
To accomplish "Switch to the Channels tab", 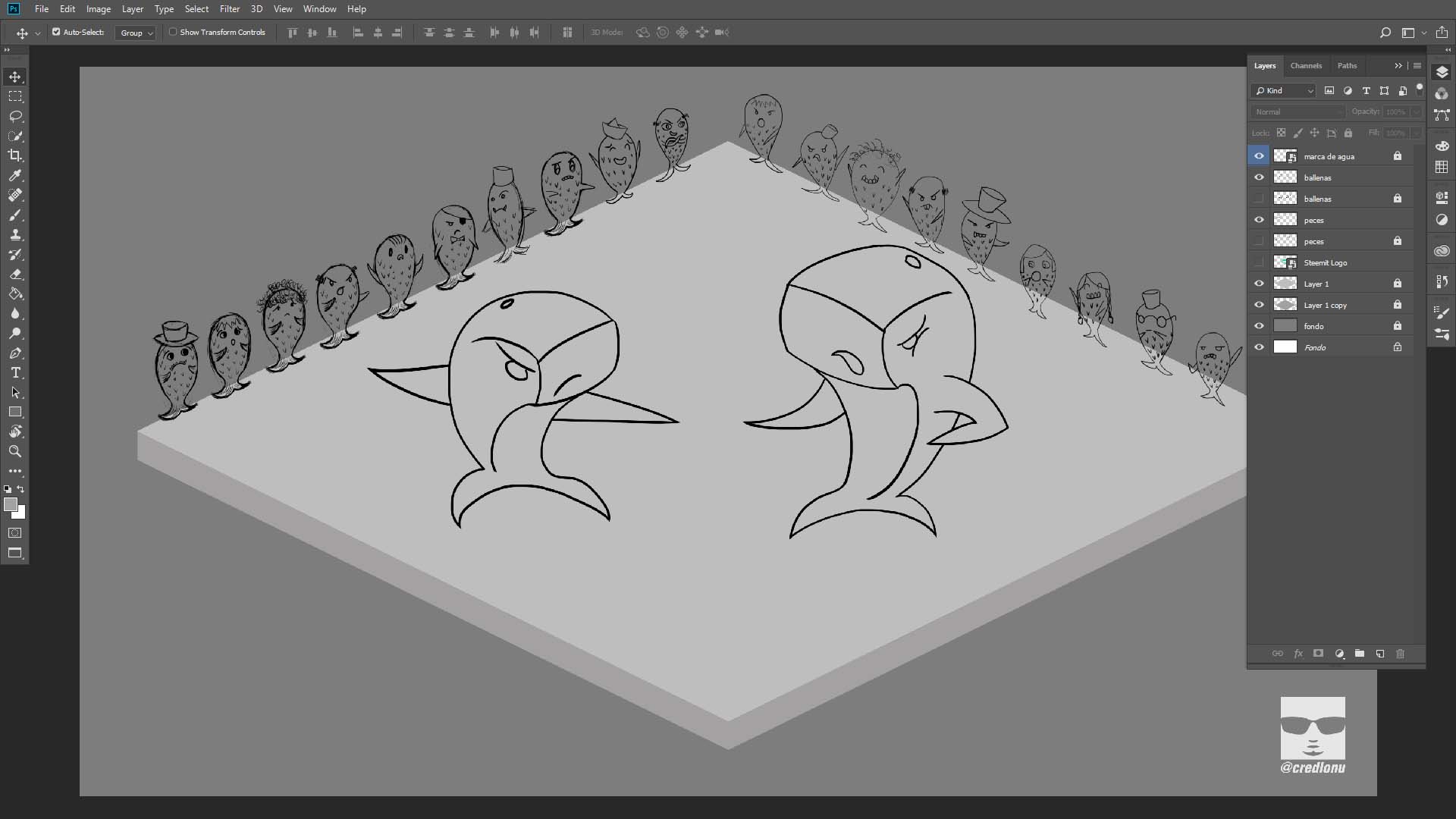I will pyautogui.click(x=1306, y=66).
